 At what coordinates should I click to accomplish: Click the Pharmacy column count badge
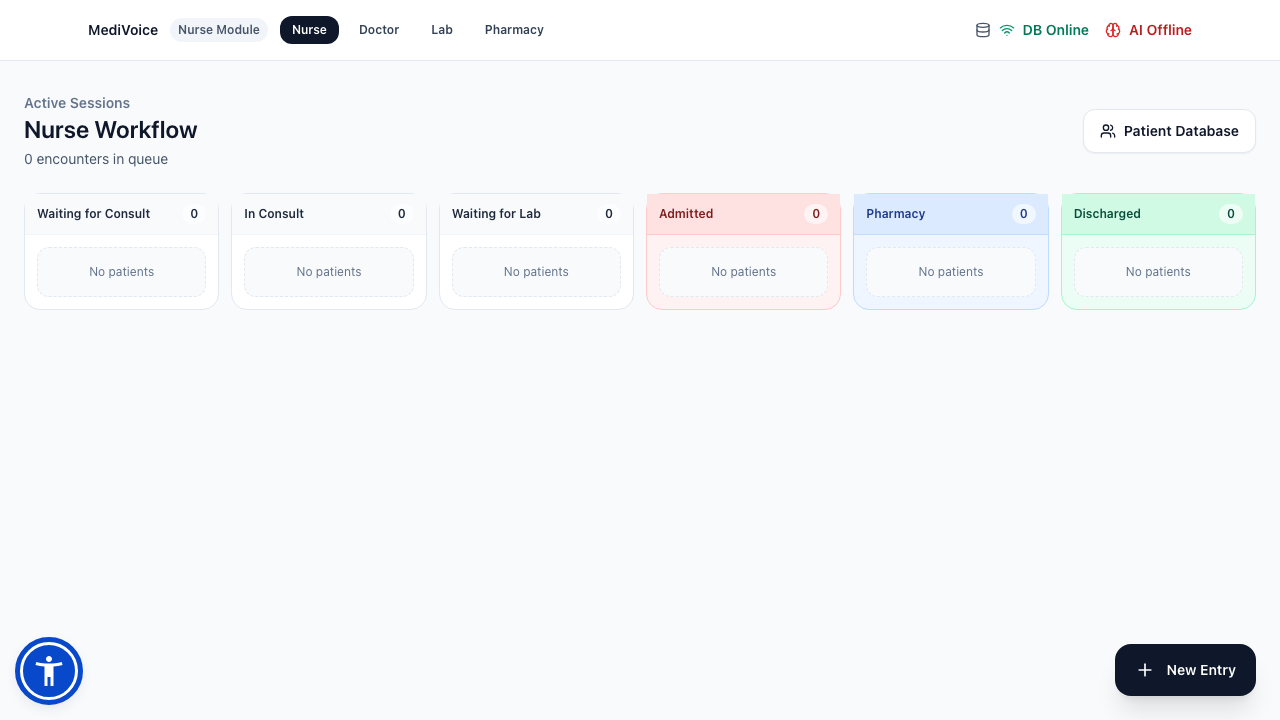point(1023,214)
